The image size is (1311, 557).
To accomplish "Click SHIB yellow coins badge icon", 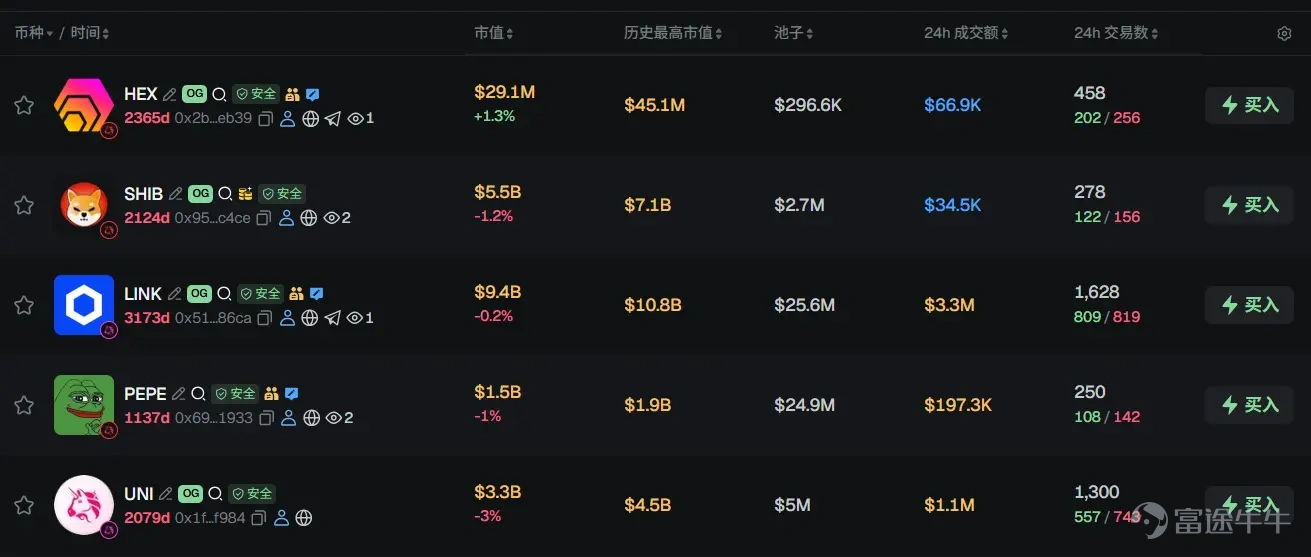I will point(246,194).
